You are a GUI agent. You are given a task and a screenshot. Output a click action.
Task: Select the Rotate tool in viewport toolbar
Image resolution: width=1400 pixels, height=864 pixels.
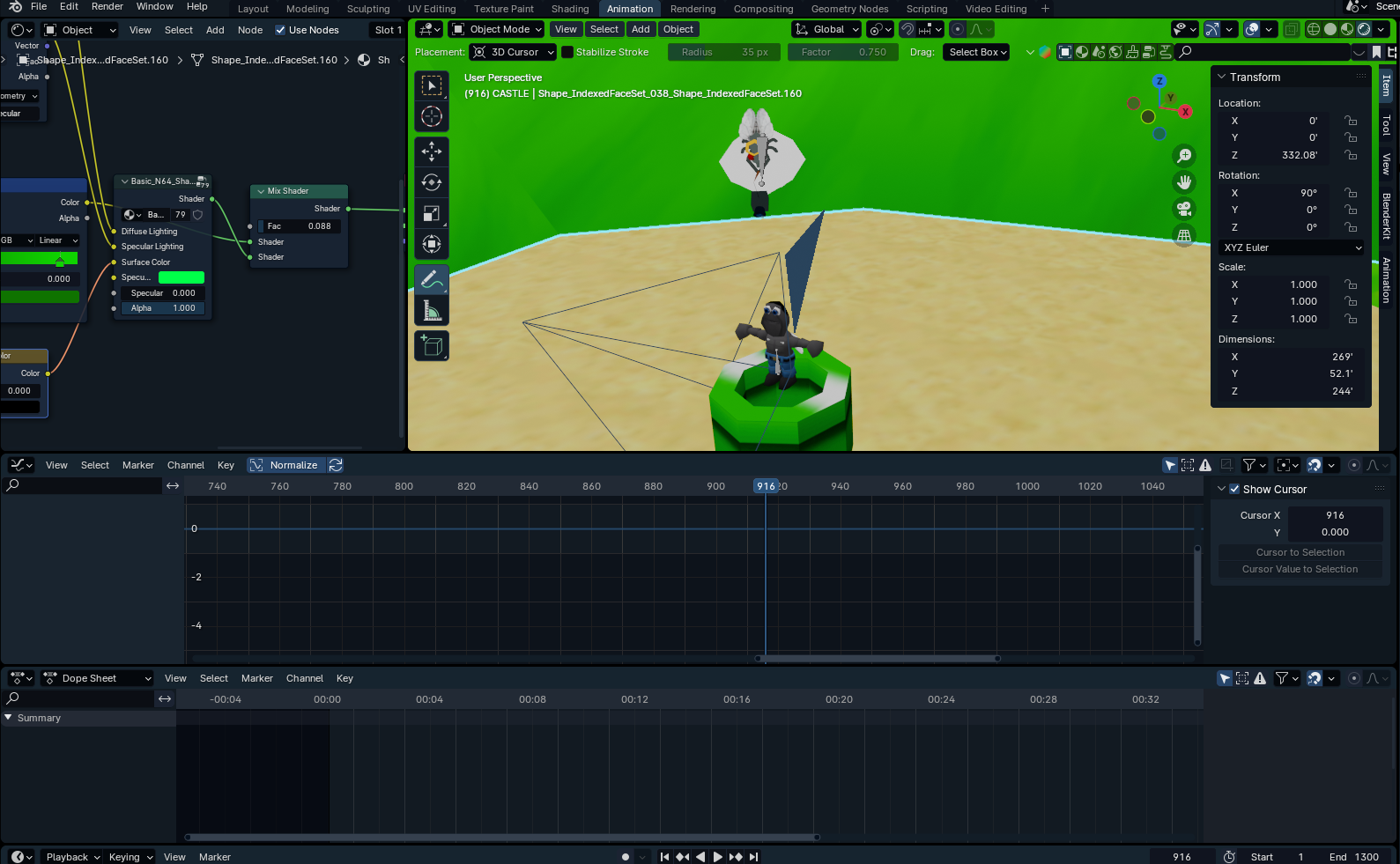[432, 182]
